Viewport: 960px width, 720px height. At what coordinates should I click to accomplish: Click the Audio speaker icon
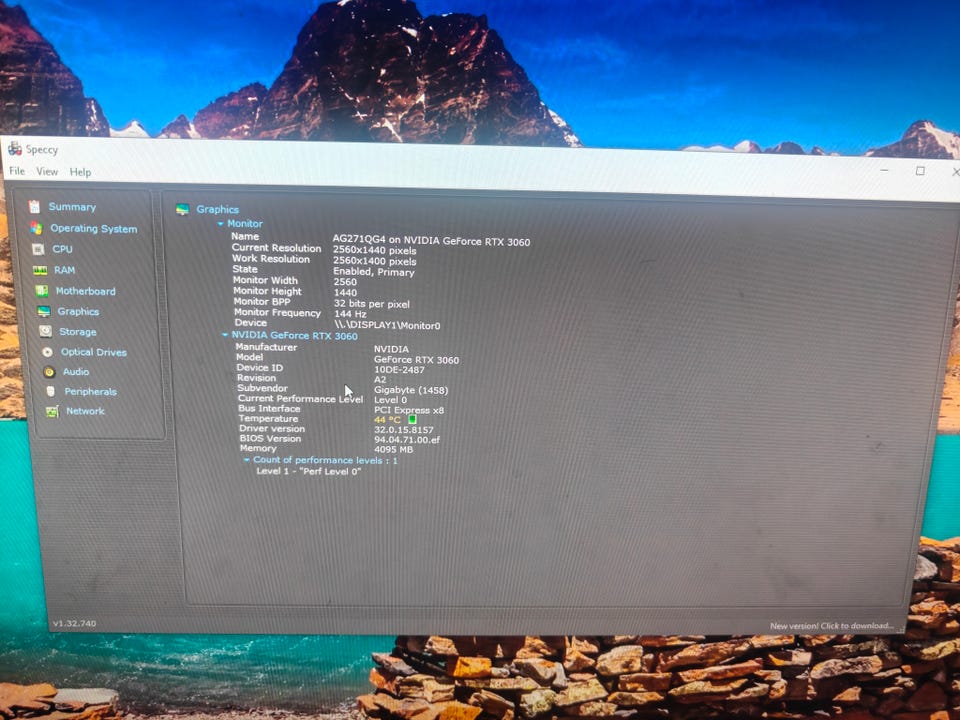[49, 372]
